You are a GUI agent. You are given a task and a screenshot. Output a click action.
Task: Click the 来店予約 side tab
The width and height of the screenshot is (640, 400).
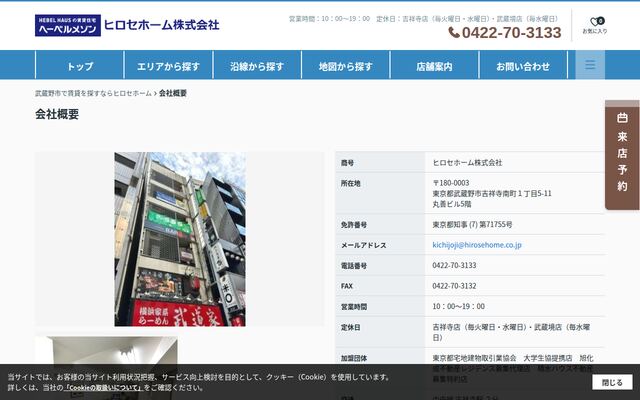622,155
